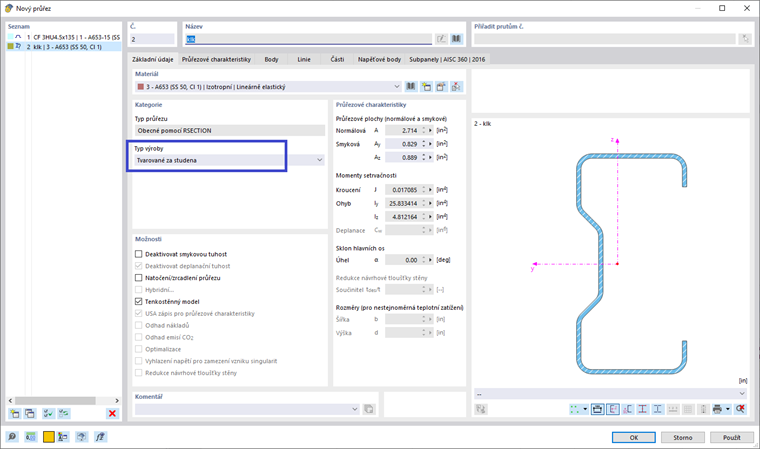Create new cross-section in the list toolbar
Screen dimensions: 760x449
(x=15, y=414)
